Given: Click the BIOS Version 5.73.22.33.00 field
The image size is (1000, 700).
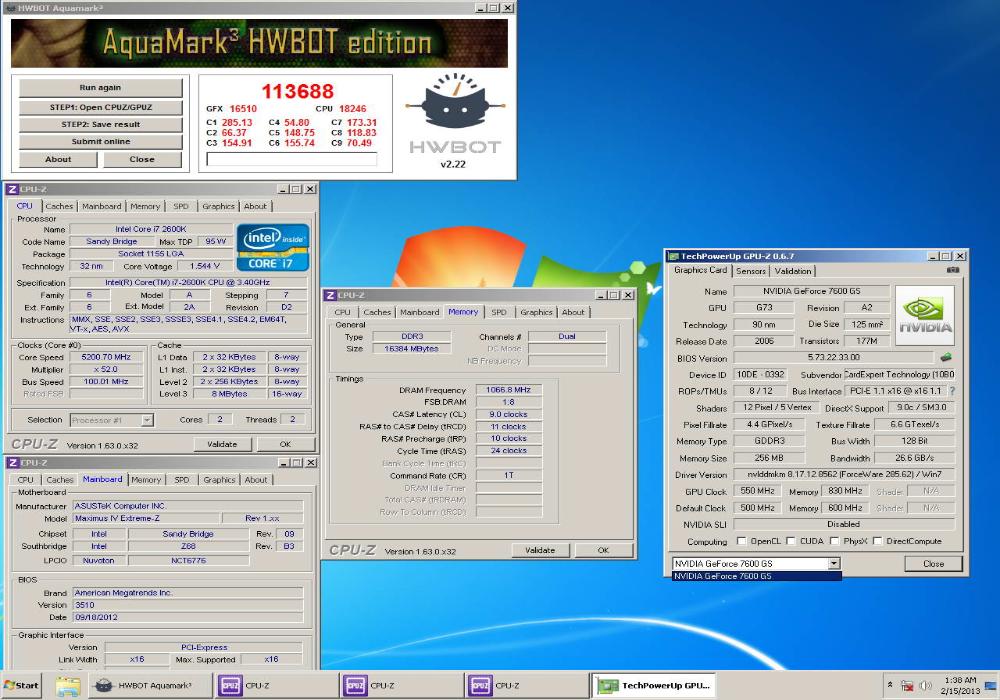Looking at the screenshot, I should pyautogui.click(x=834, y=358).
